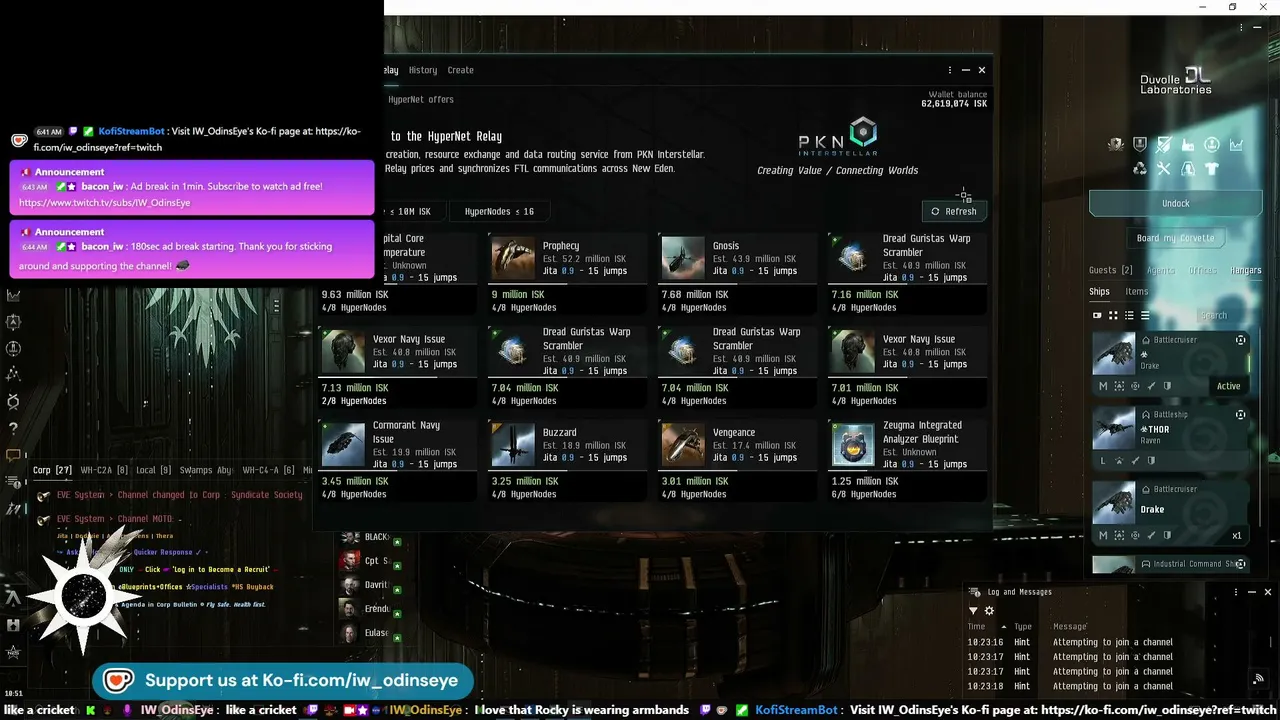Open the Buzzard HyperNet offer thumbnail
The width and height of the screenshot is (1280, 720).
point(513,445)
